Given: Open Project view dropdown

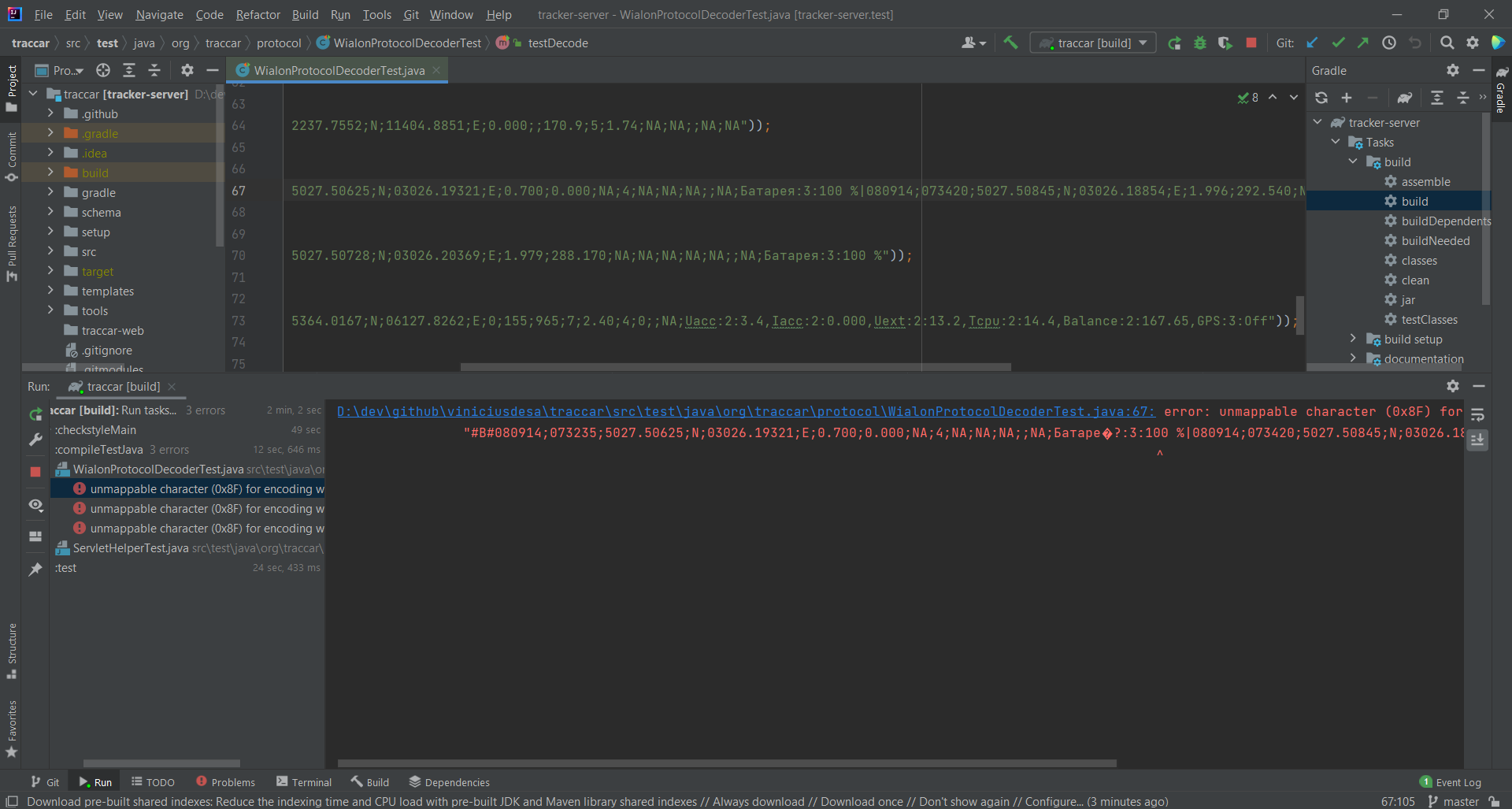Looking at the screenshot, I should [x=60, y=70].
